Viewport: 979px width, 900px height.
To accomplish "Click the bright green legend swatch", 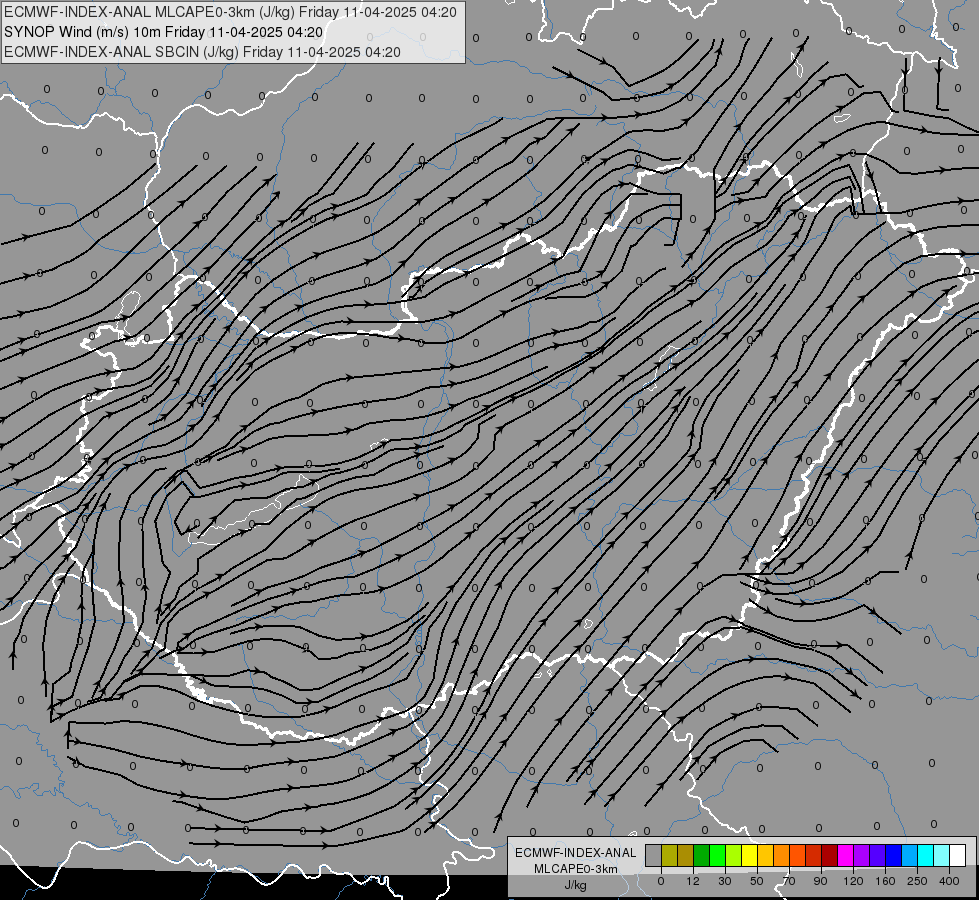I will tap(717, 855).
